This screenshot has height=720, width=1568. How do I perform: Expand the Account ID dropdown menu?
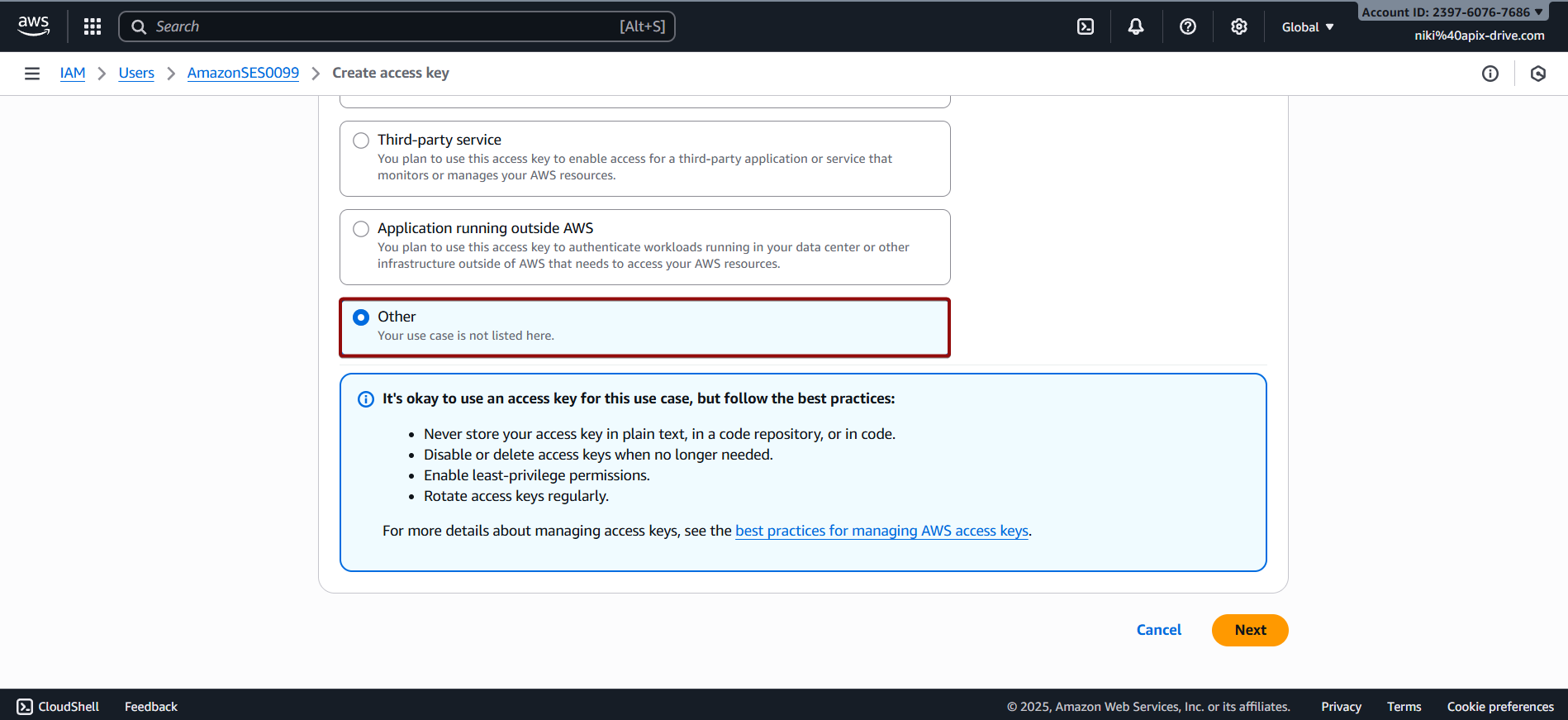[x=1452, y=12]
